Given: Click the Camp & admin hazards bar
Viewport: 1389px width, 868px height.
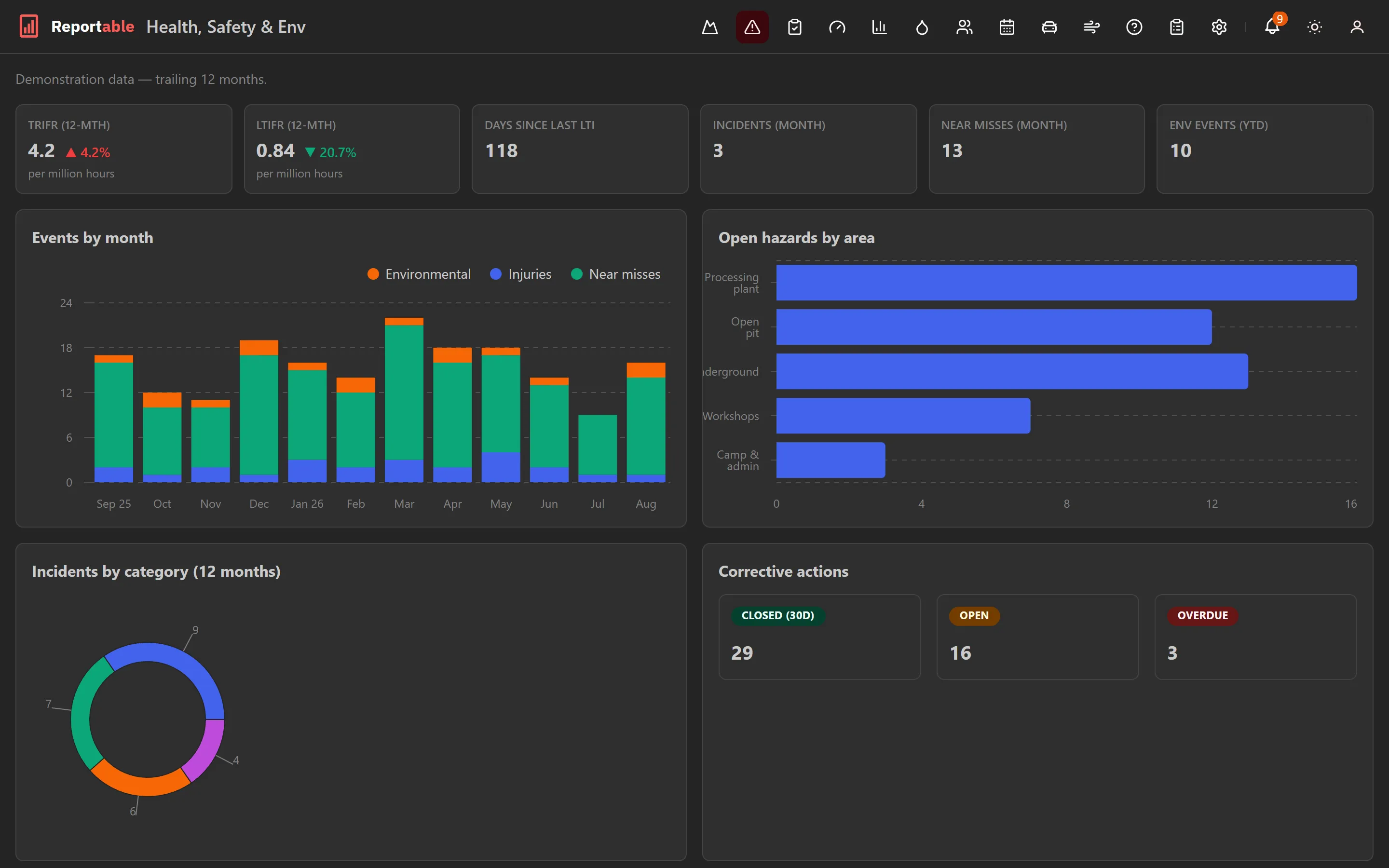Looking at the screenshot, I should point(831,460).
